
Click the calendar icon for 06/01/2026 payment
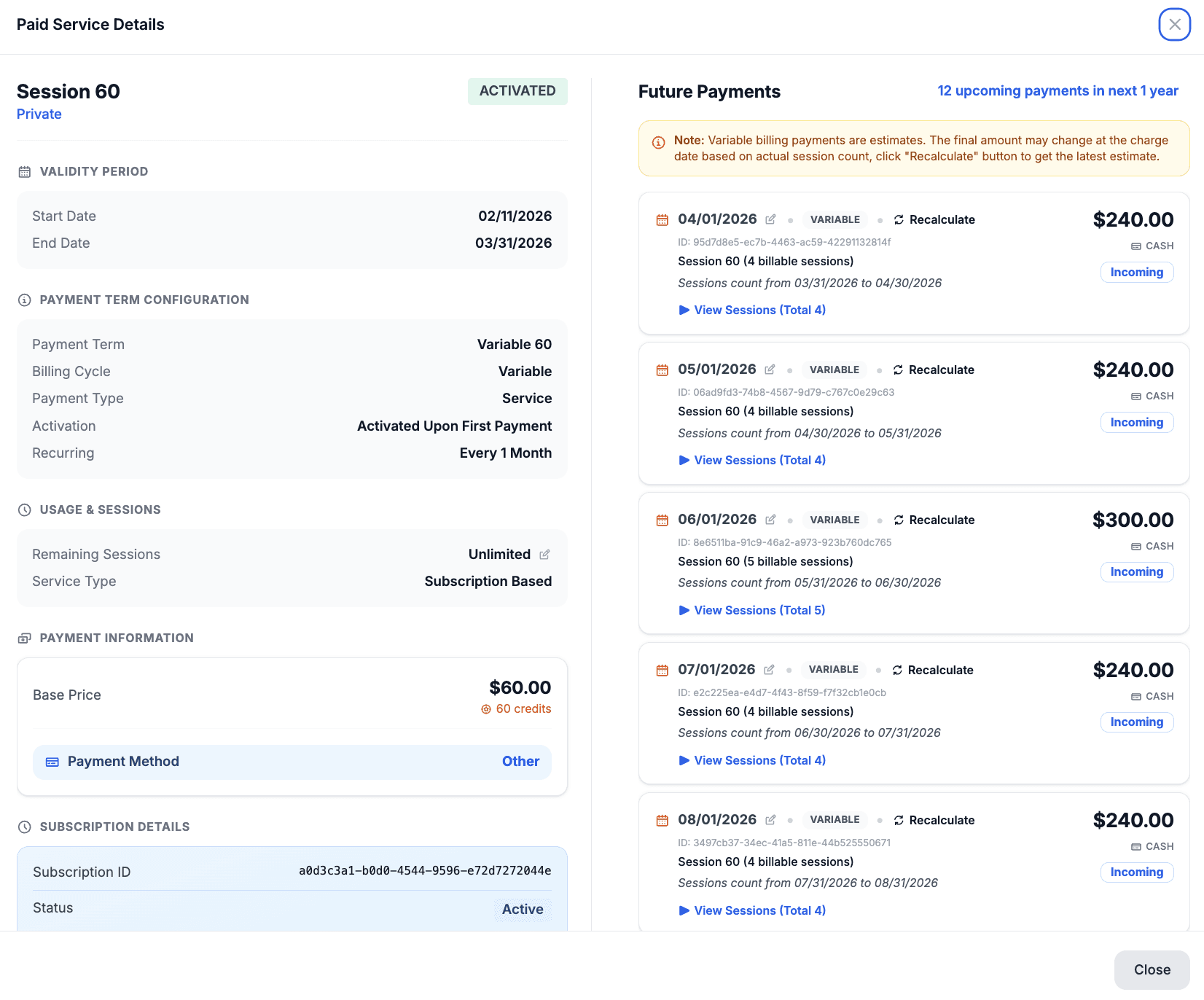pos(662,520)
